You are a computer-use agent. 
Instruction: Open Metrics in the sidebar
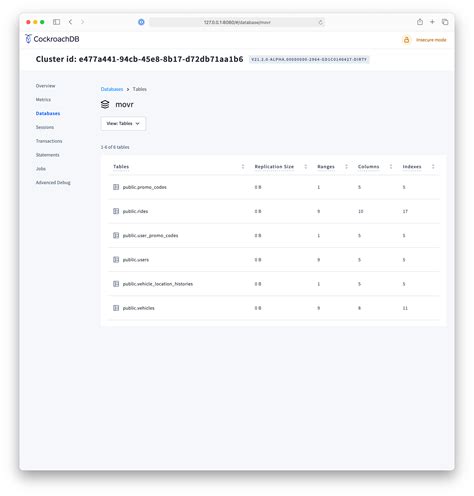click(43, 99)
